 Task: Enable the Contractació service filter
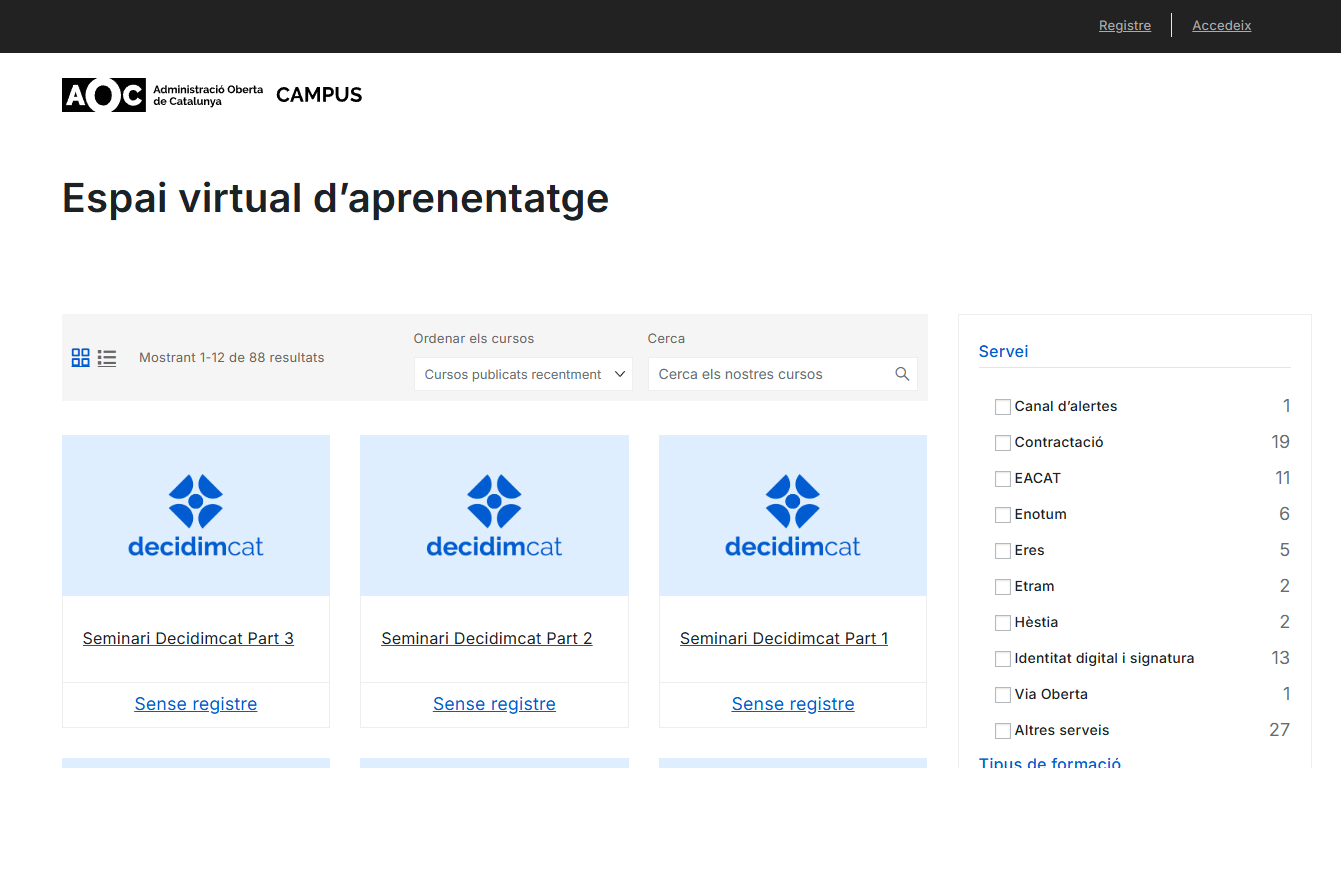(1003, 443)
